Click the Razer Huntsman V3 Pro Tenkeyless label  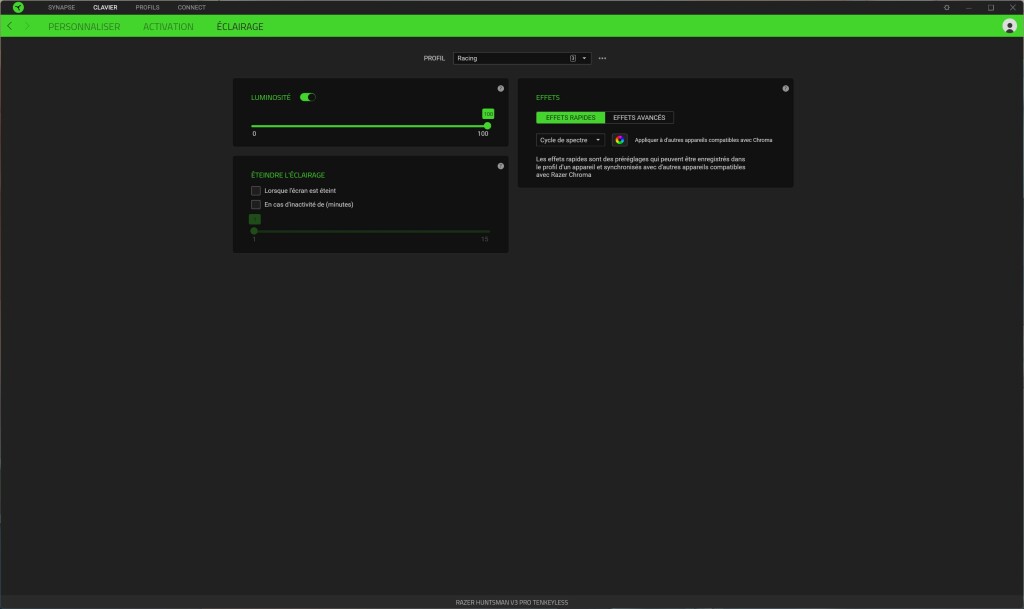(x=512, y=602)
